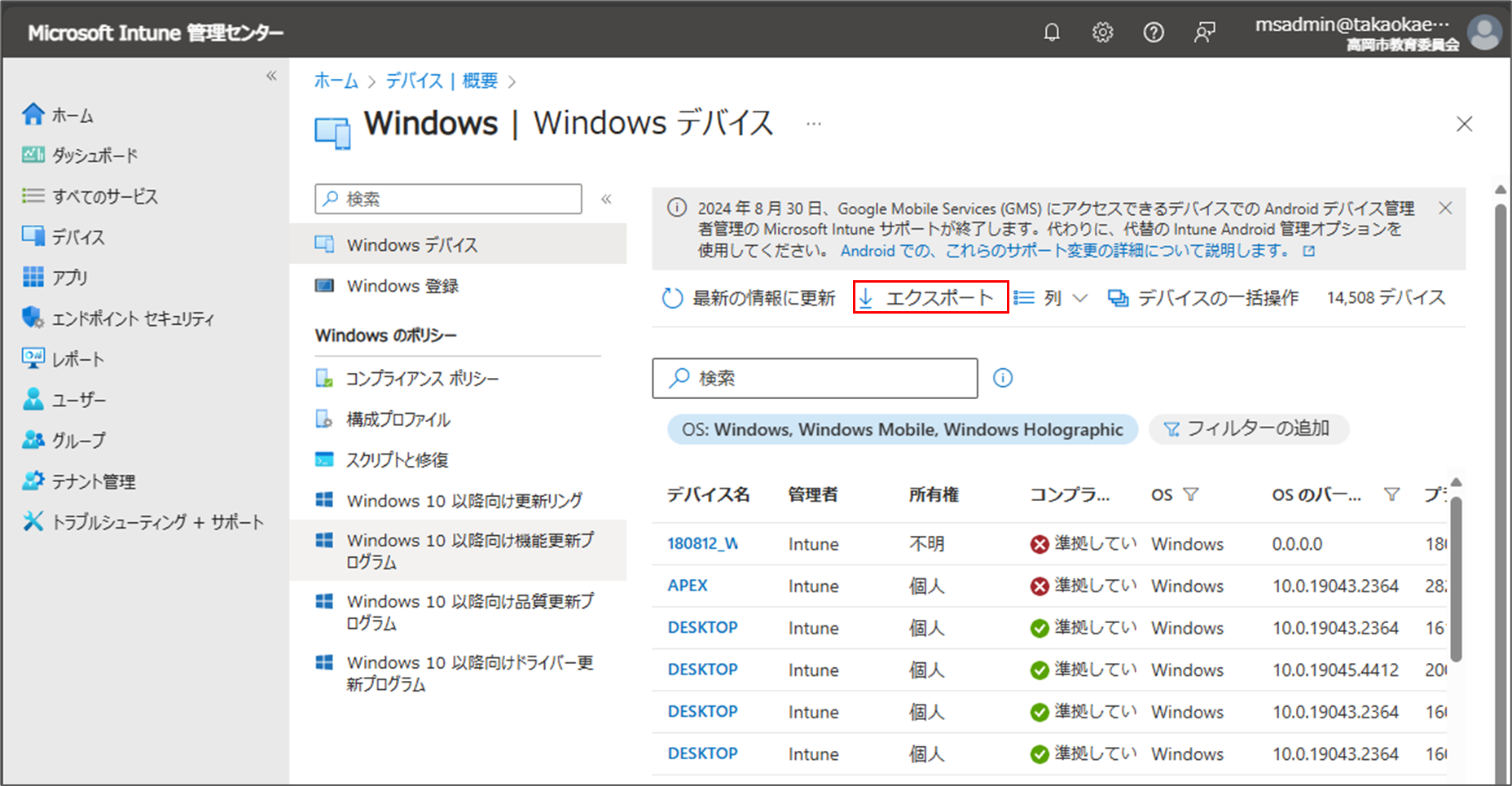The image size is (1512, 786).
Task: Click the エクスポート button
Action: [930, 297]
